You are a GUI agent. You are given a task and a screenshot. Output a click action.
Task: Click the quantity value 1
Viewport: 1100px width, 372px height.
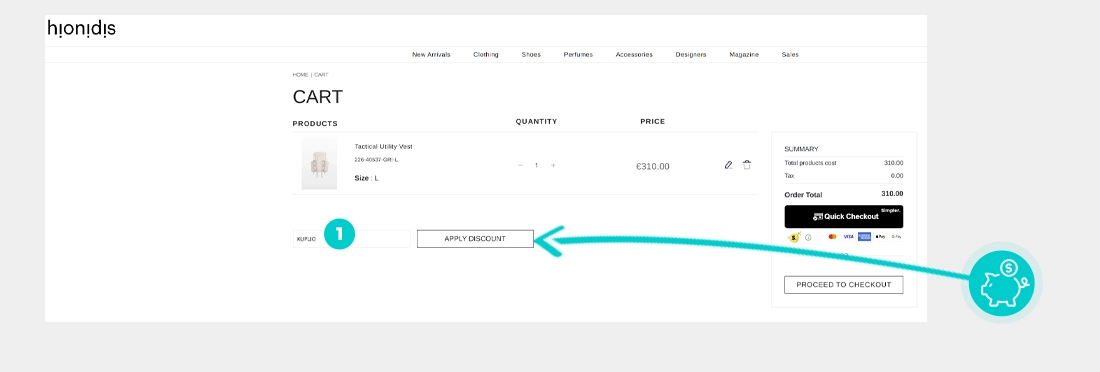click(x=537, y=166)
